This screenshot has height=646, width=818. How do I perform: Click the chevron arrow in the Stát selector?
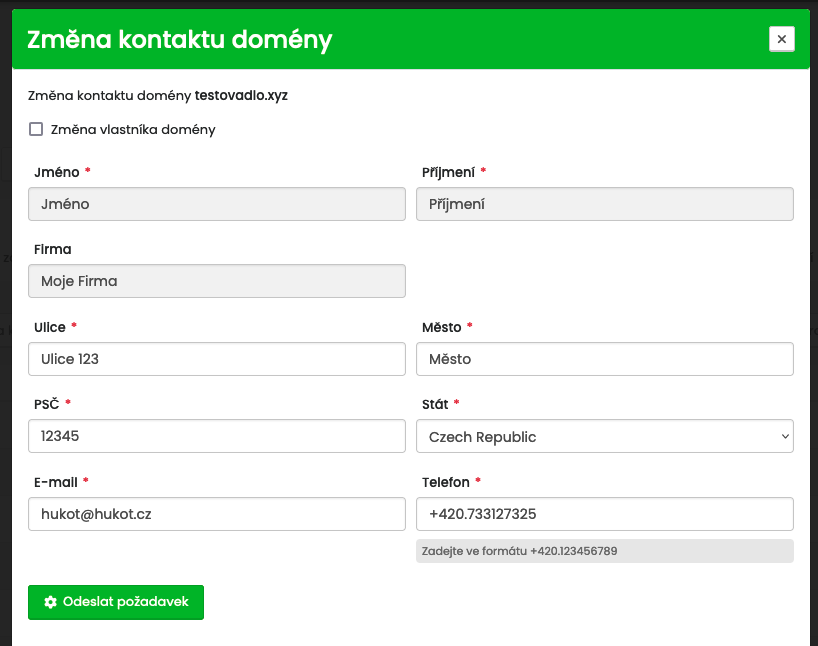click(782, 437)
